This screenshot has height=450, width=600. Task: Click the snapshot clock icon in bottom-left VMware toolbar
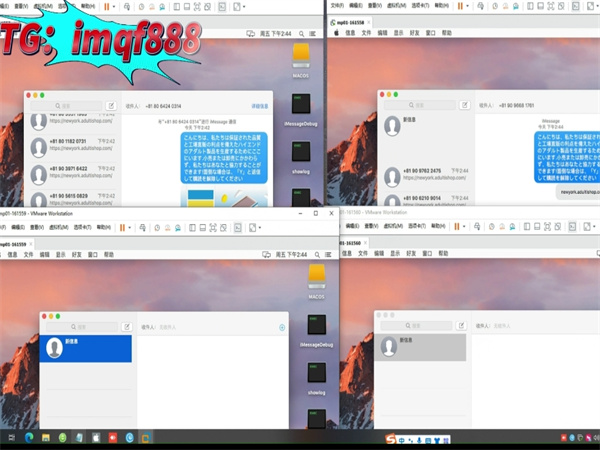tap(157, 227)
